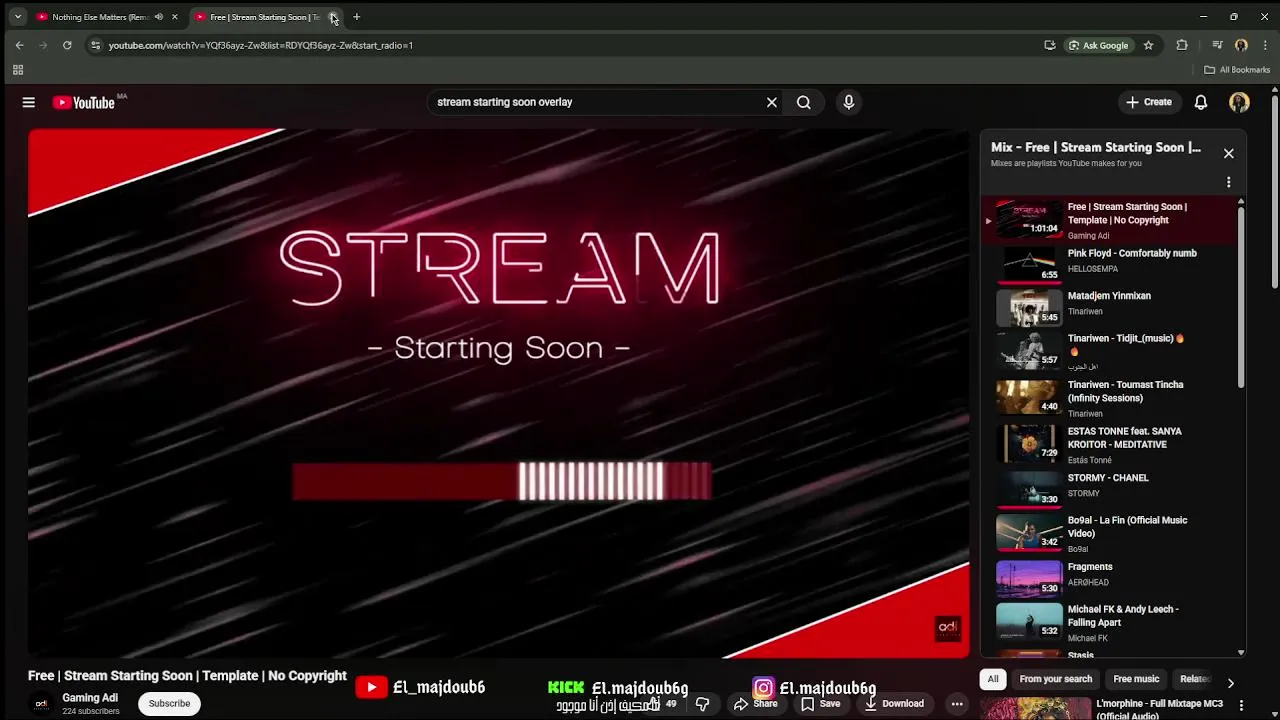This screenshot has height=720, width=1280.
Task: Click the browser address bar URL
Action: (260, 45)
